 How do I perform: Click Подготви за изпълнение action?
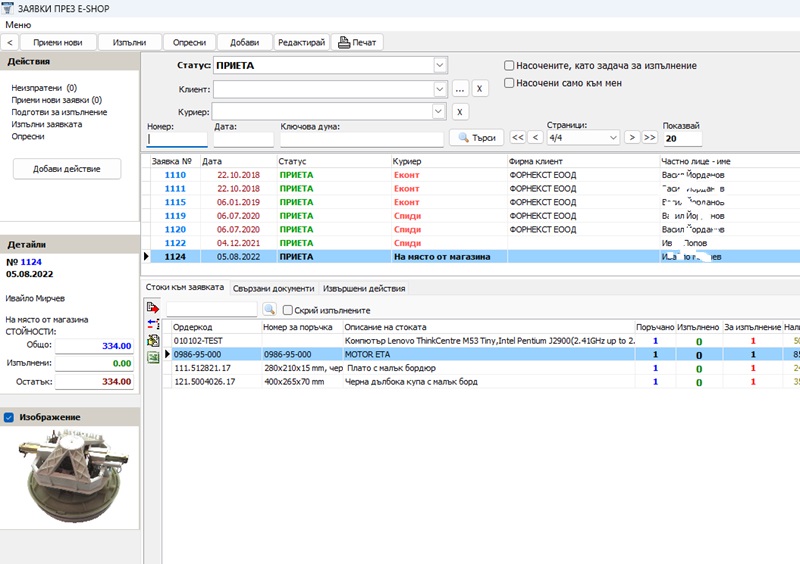[59, 112]
